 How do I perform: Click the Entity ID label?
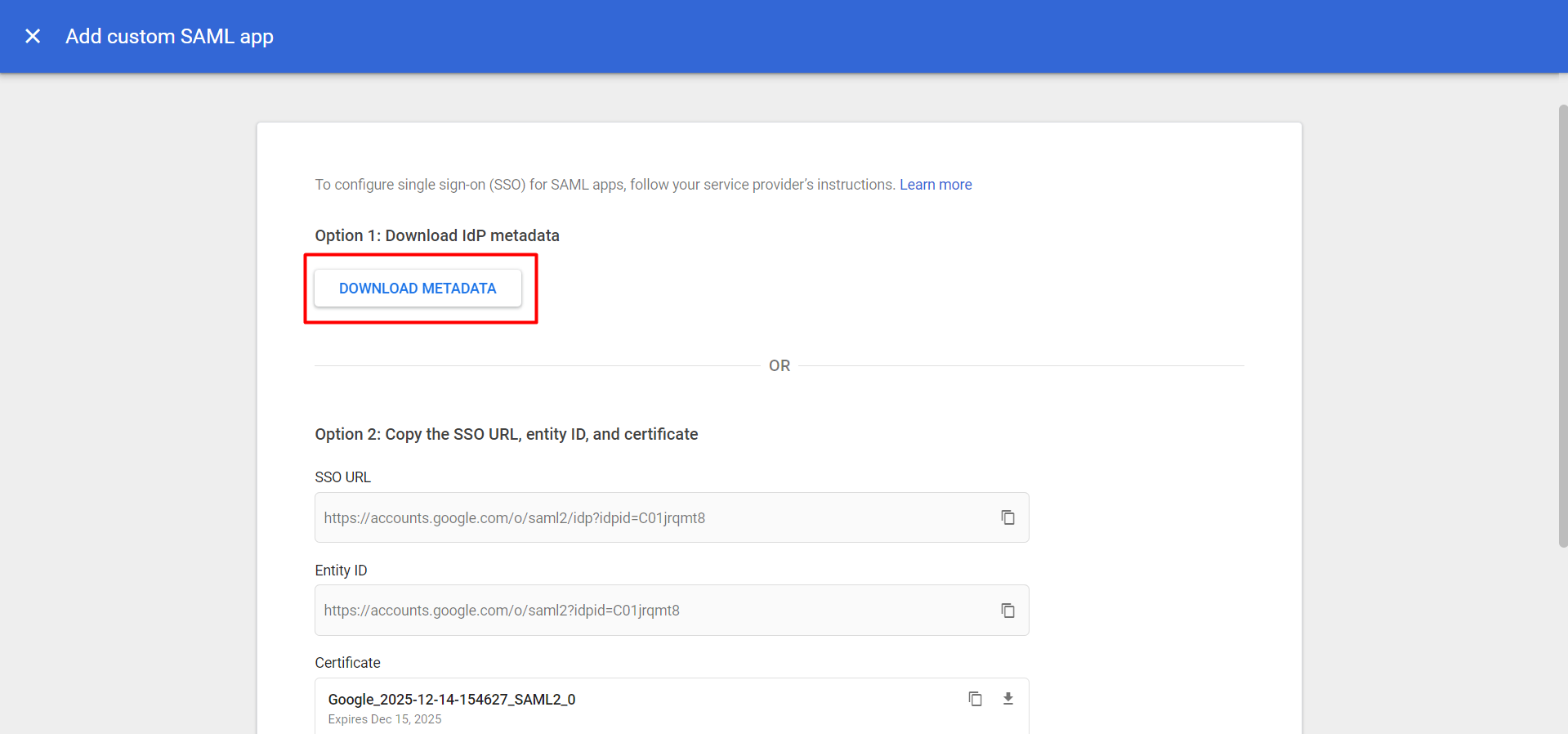click(x=341, y=571)
